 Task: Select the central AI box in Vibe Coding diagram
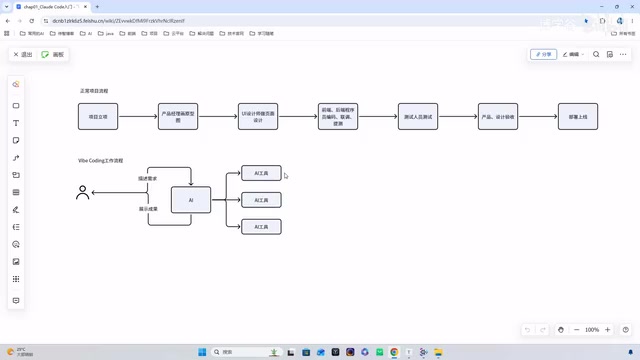point(191,200)
